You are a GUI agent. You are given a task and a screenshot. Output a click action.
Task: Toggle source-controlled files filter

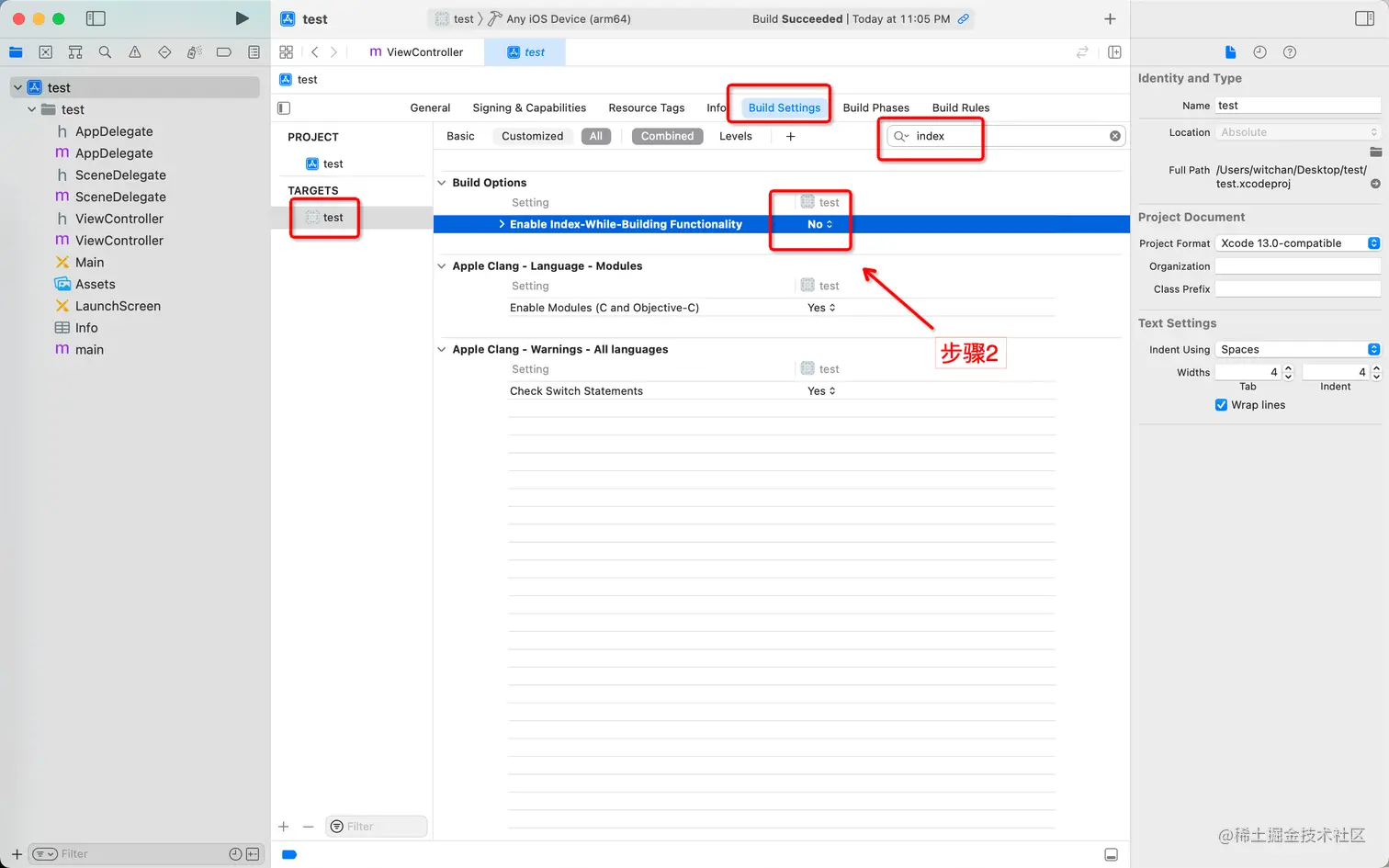point(252,854)
